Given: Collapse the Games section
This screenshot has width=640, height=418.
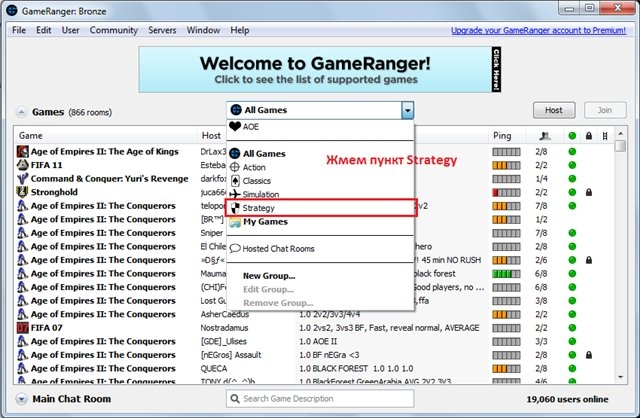Looking at the screenshot, I should [x=21, y=111].
